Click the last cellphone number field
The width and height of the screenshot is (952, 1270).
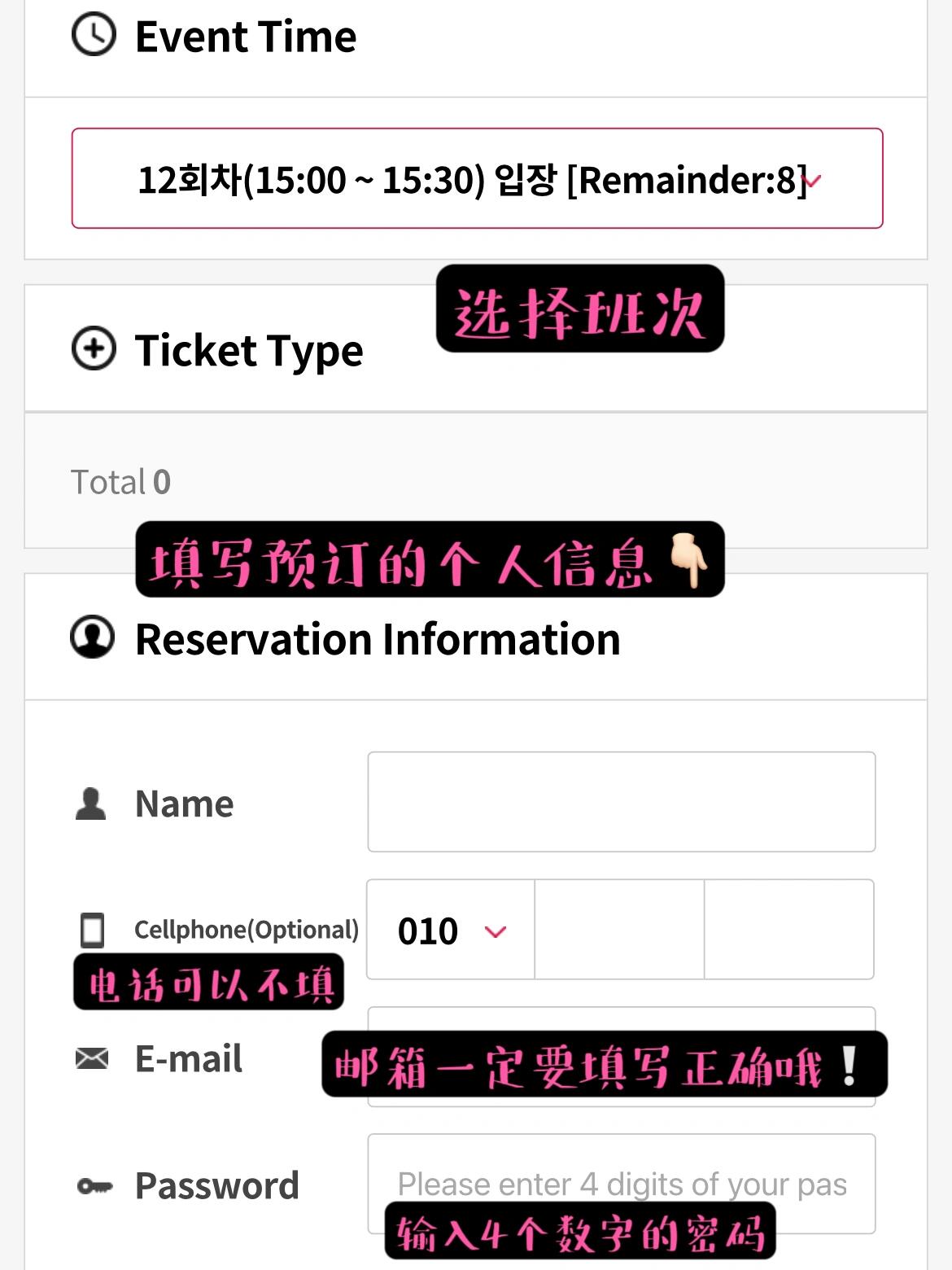[789, 930]
